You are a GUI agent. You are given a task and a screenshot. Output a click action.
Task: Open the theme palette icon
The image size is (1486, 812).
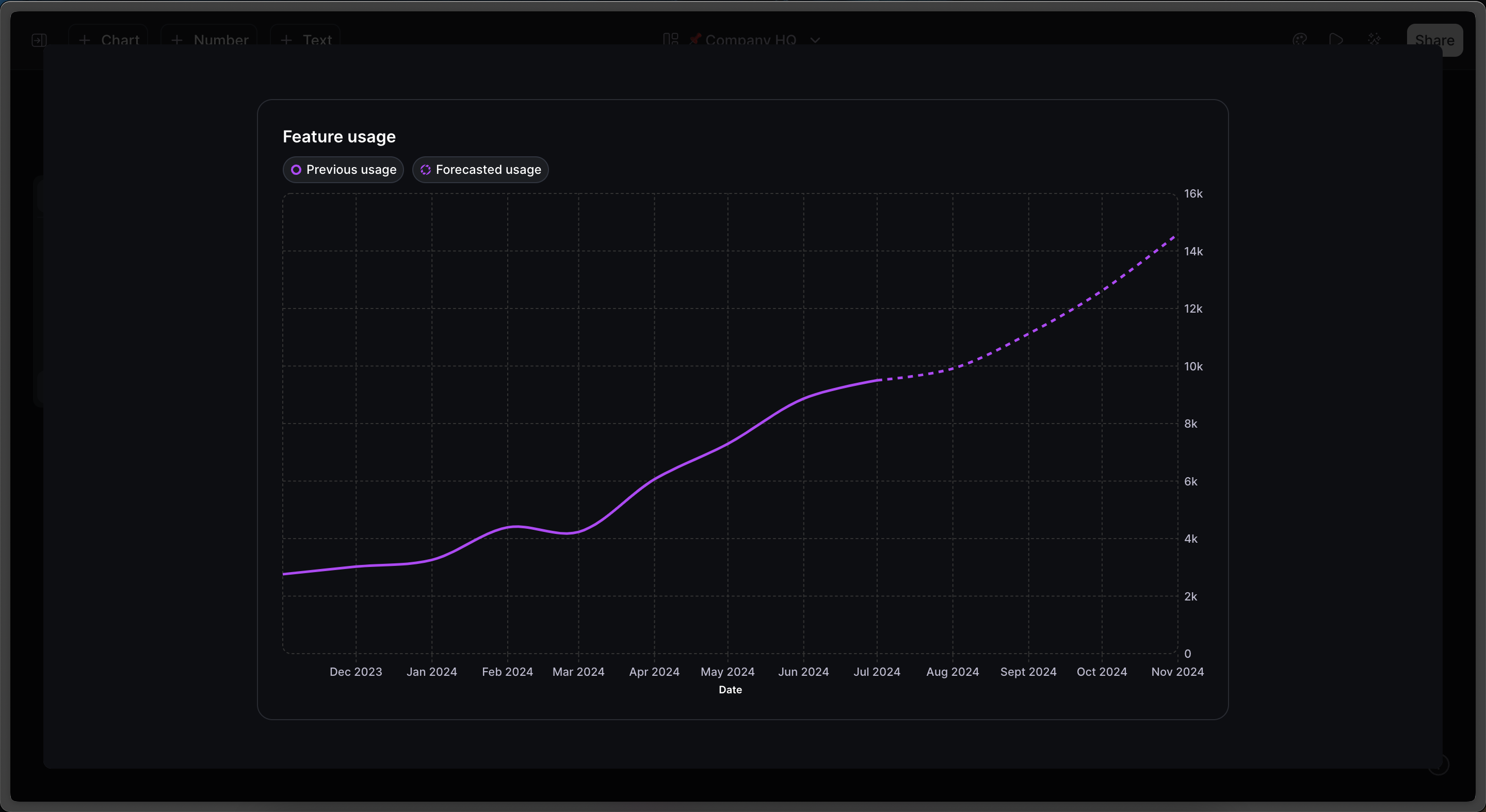tap(1300, 40)
